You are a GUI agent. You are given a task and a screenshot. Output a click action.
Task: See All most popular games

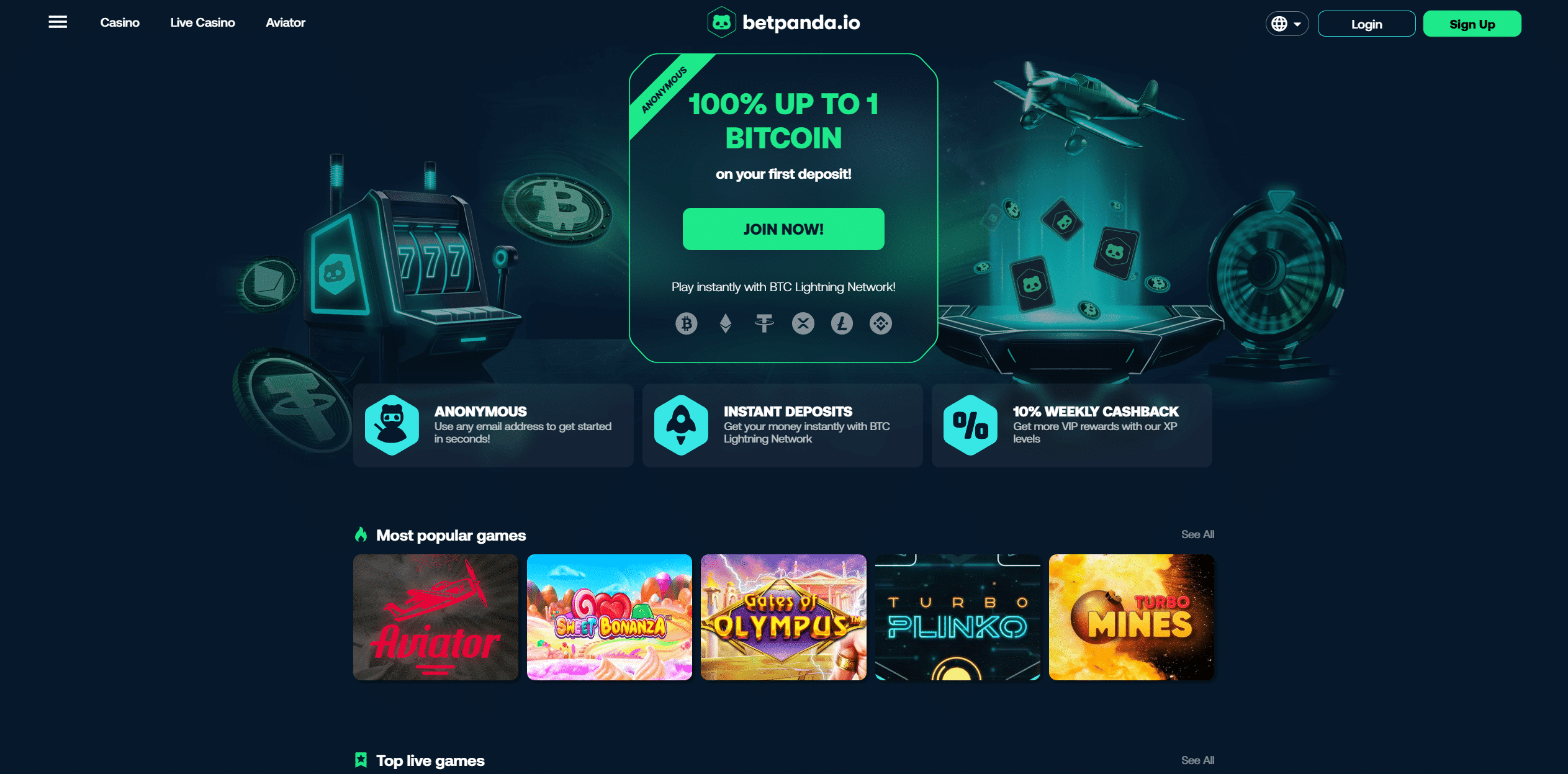pos(1197,534)
